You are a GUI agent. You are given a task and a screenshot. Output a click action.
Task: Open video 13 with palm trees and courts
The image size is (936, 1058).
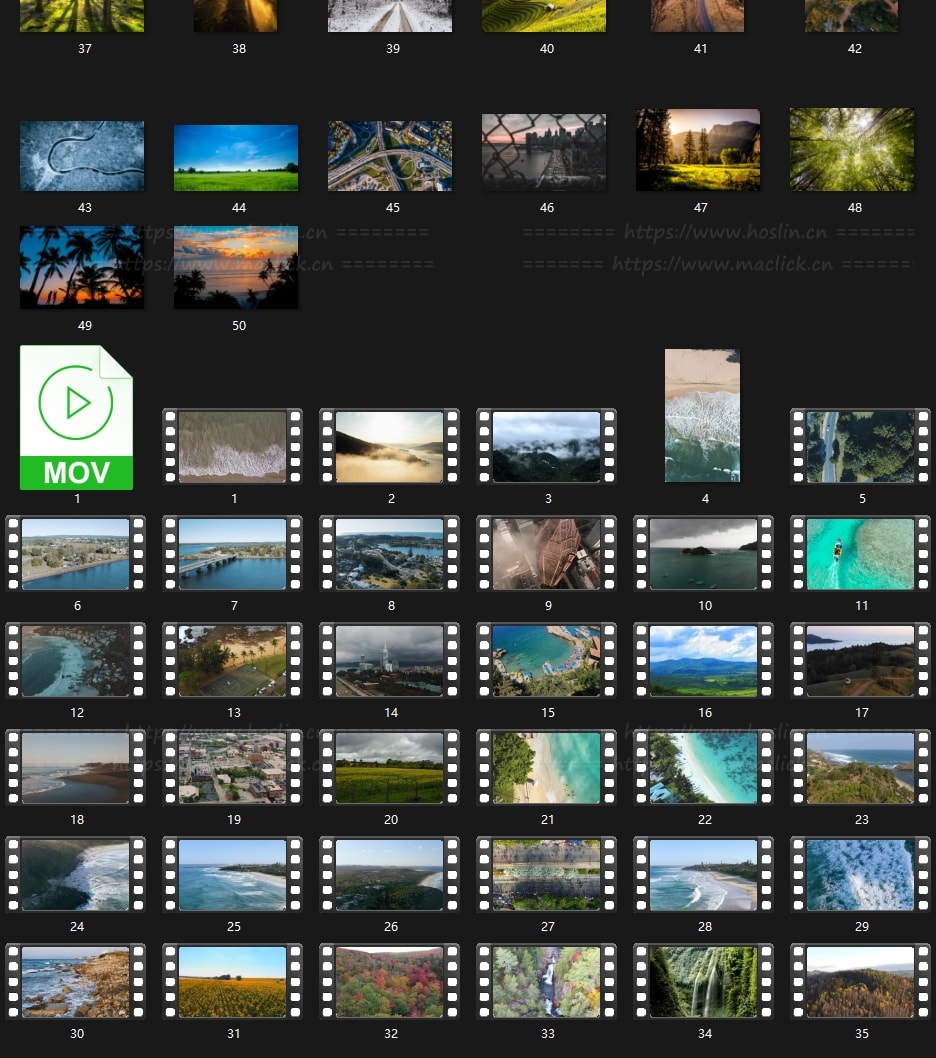[233, 660]
